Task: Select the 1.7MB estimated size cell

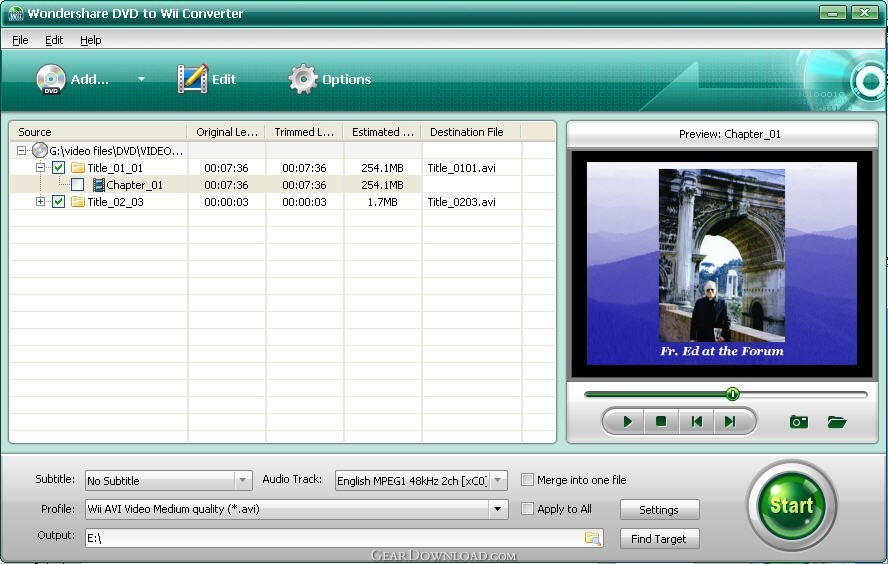Action: point(382,202)
